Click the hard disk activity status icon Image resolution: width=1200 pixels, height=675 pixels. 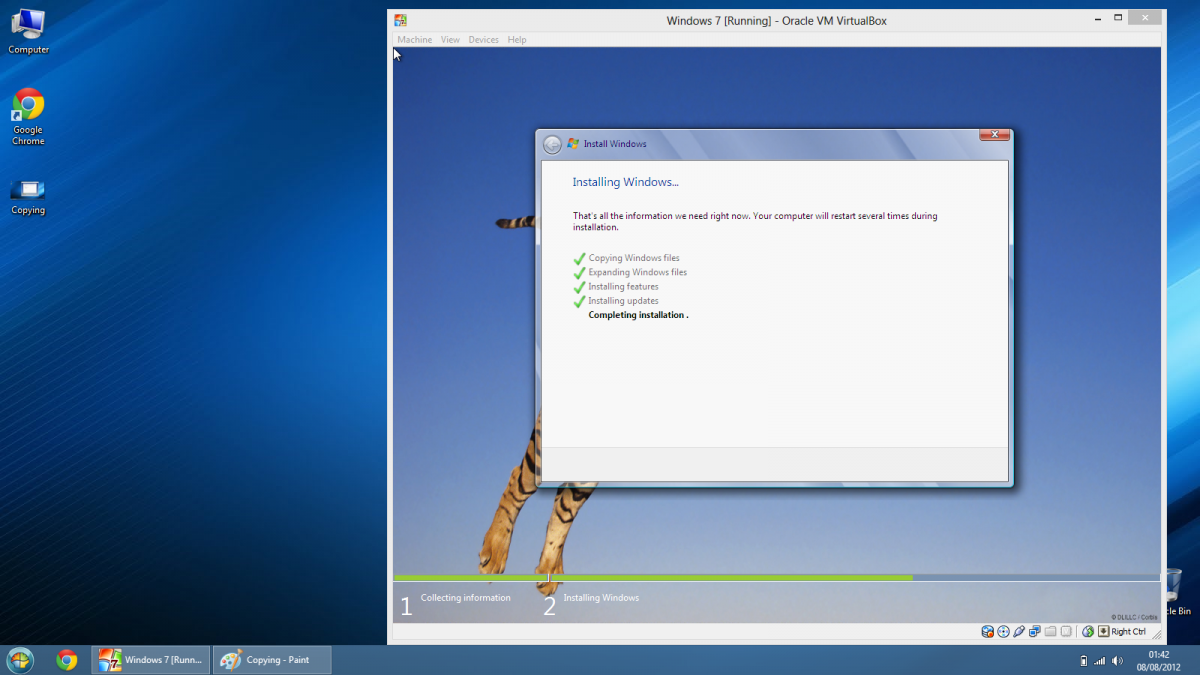pos(988,631)
